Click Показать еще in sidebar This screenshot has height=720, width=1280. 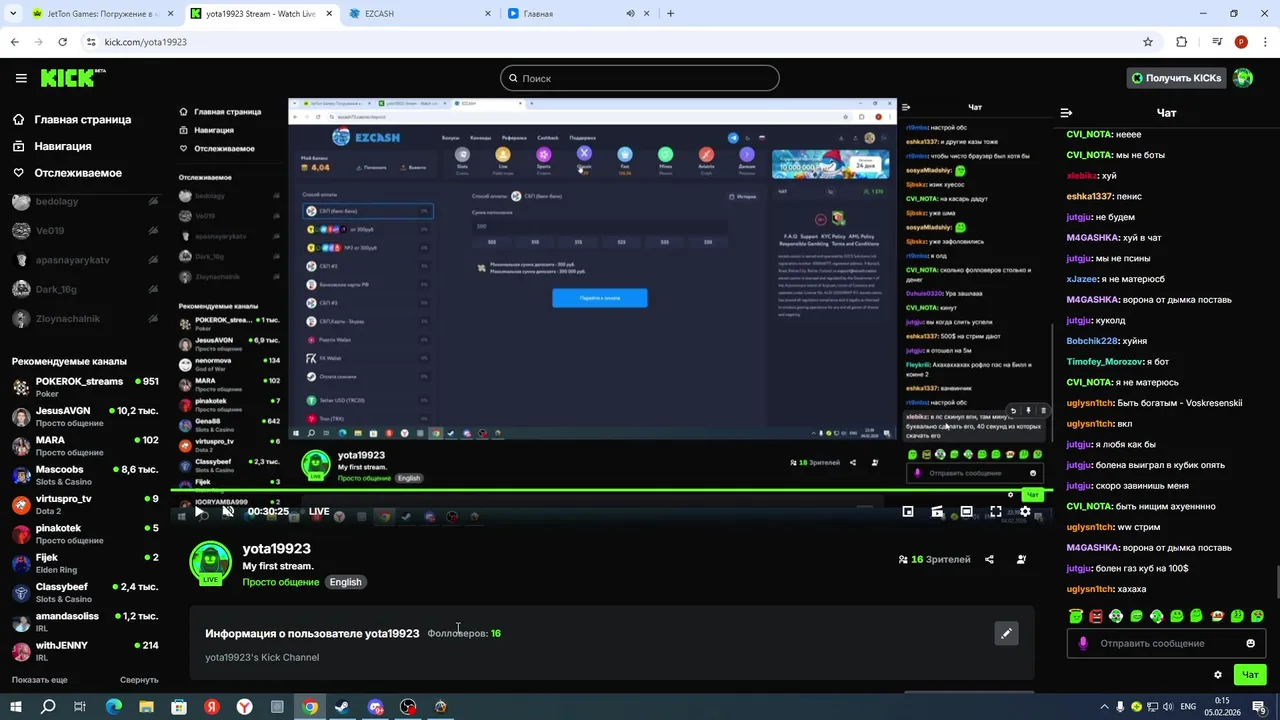(x=40, y=680)
